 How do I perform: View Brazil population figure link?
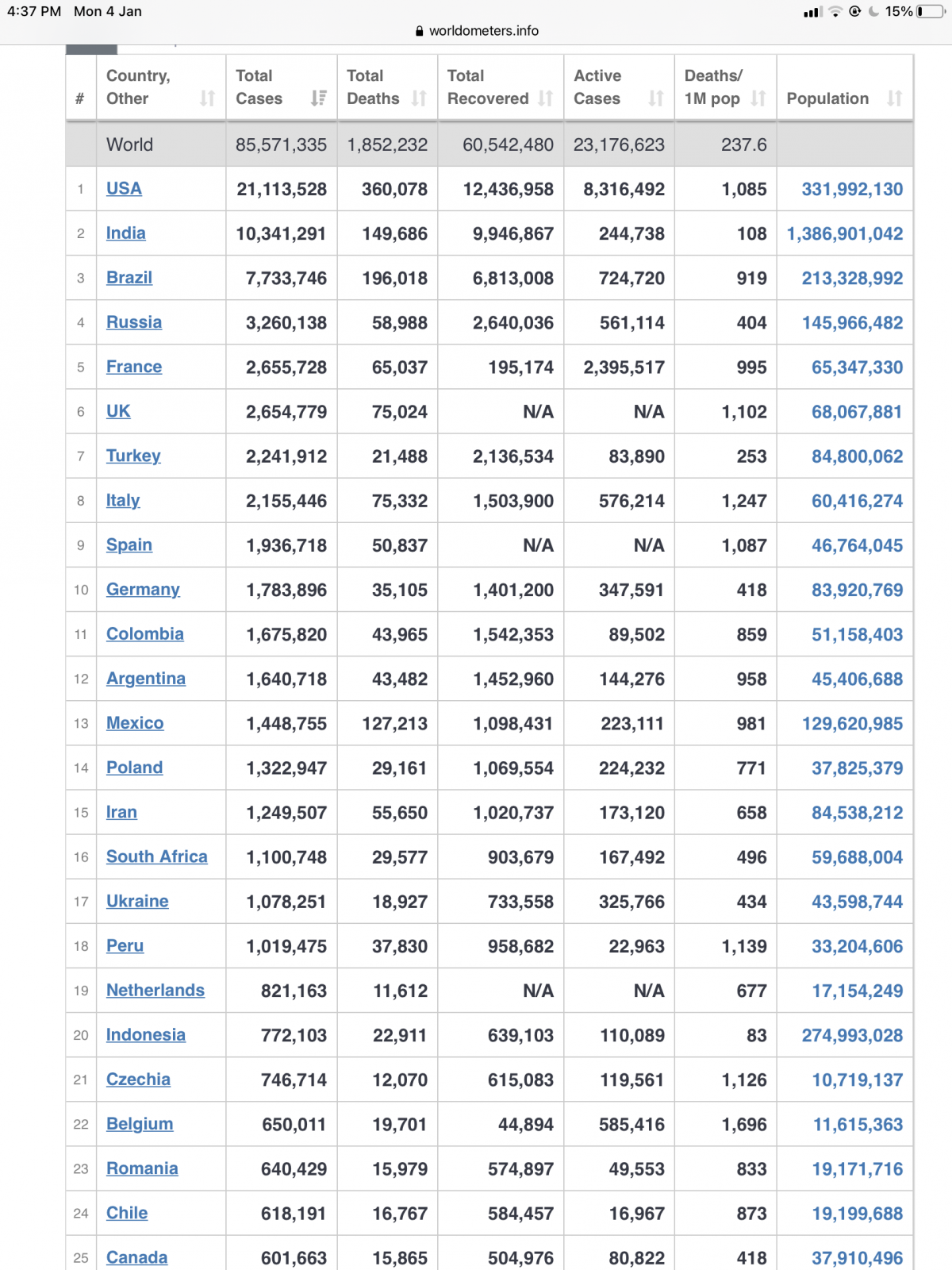pos(852,279)
